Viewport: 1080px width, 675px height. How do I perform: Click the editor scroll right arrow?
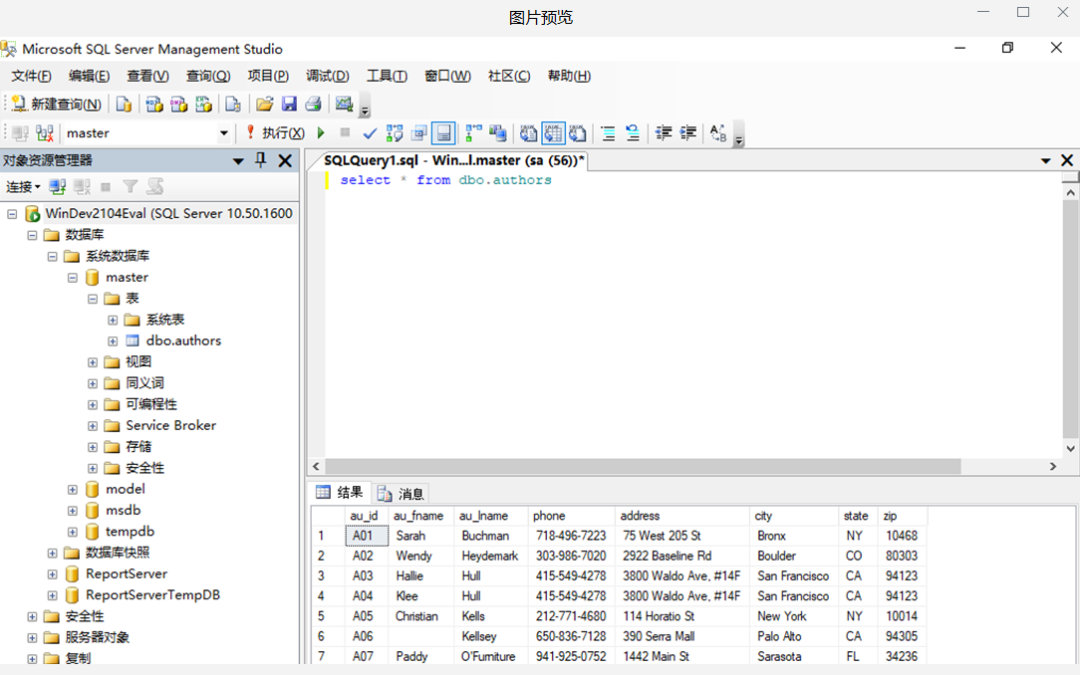pyautogui.click(x=1052, y=466)
